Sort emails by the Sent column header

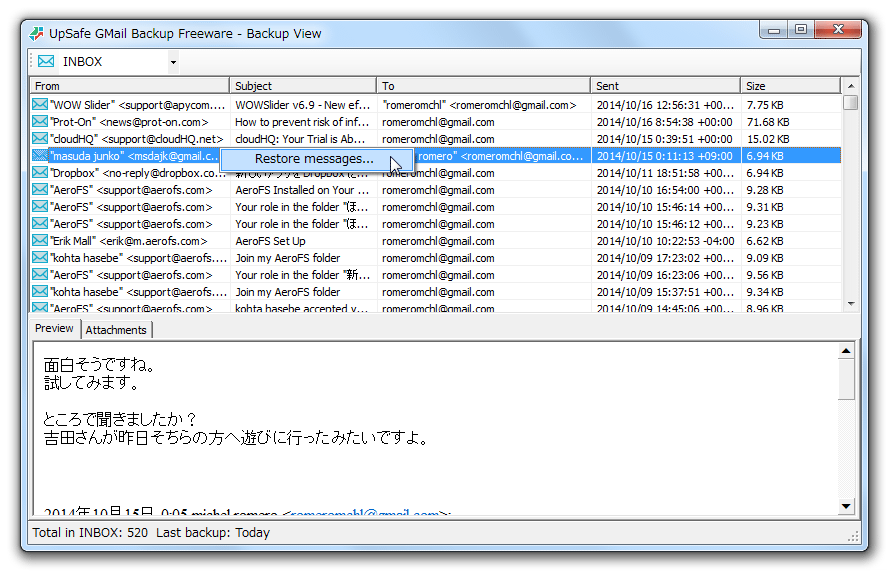(x=665, y=86)
